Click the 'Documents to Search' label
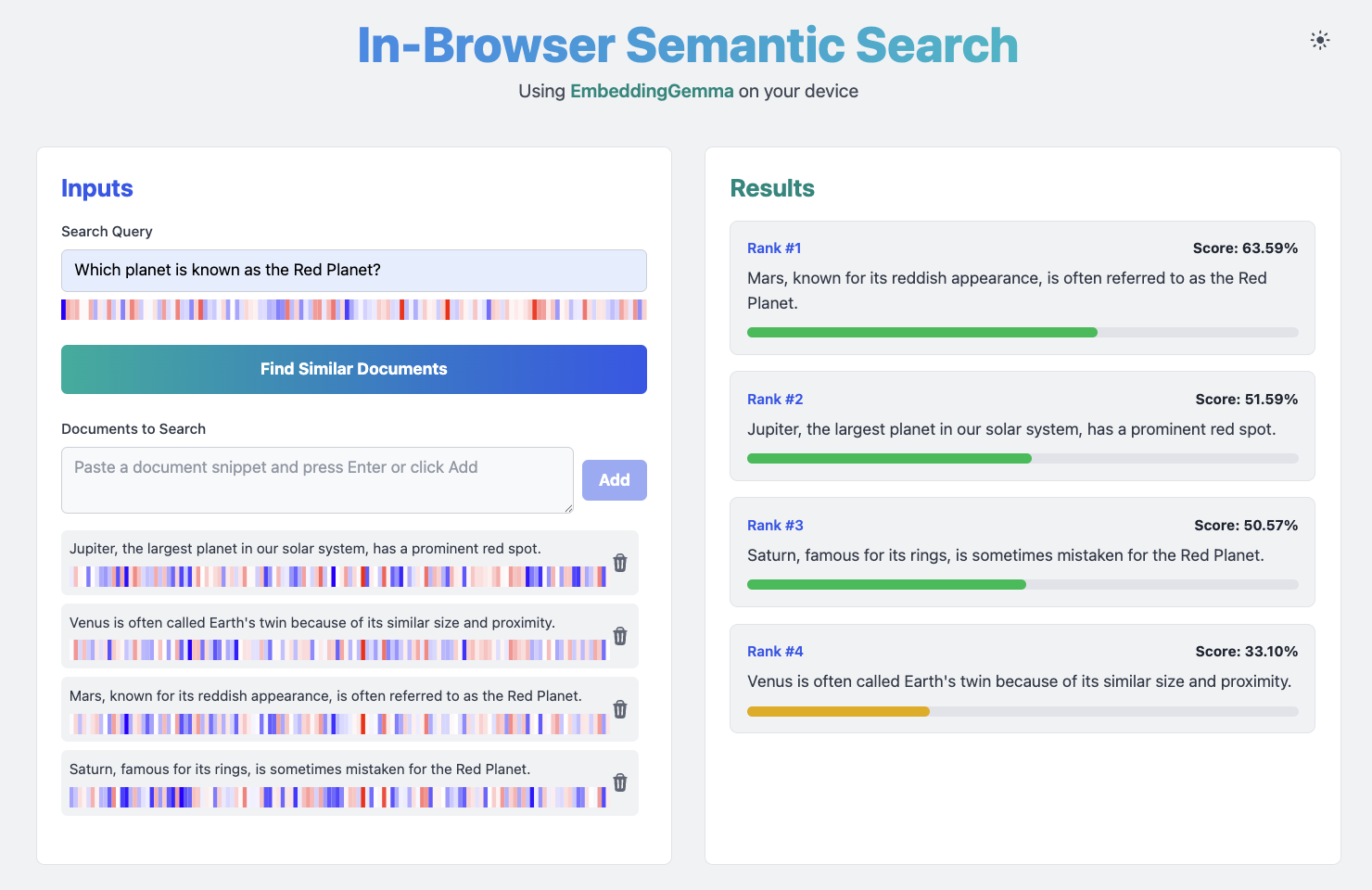 click(x=133, y=429)
